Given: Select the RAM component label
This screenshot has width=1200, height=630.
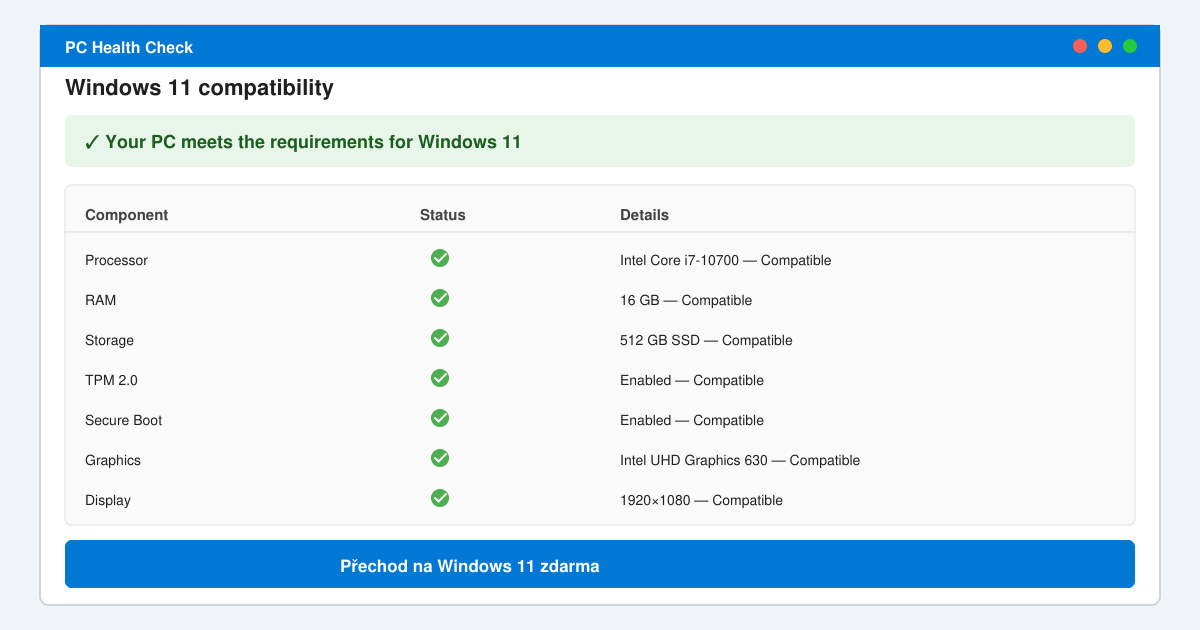Looking at the screenshot, I should [101, 300].
